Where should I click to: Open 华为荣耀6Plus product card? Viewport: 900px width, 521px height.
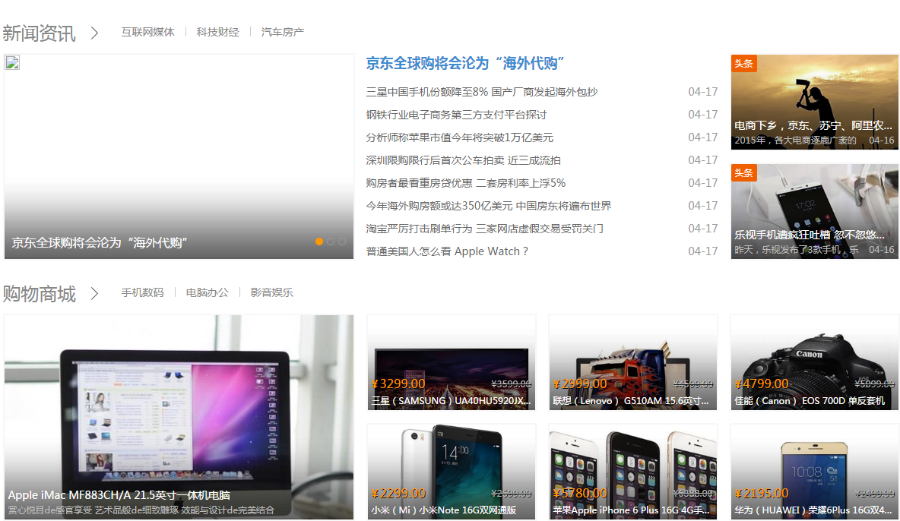814,472
